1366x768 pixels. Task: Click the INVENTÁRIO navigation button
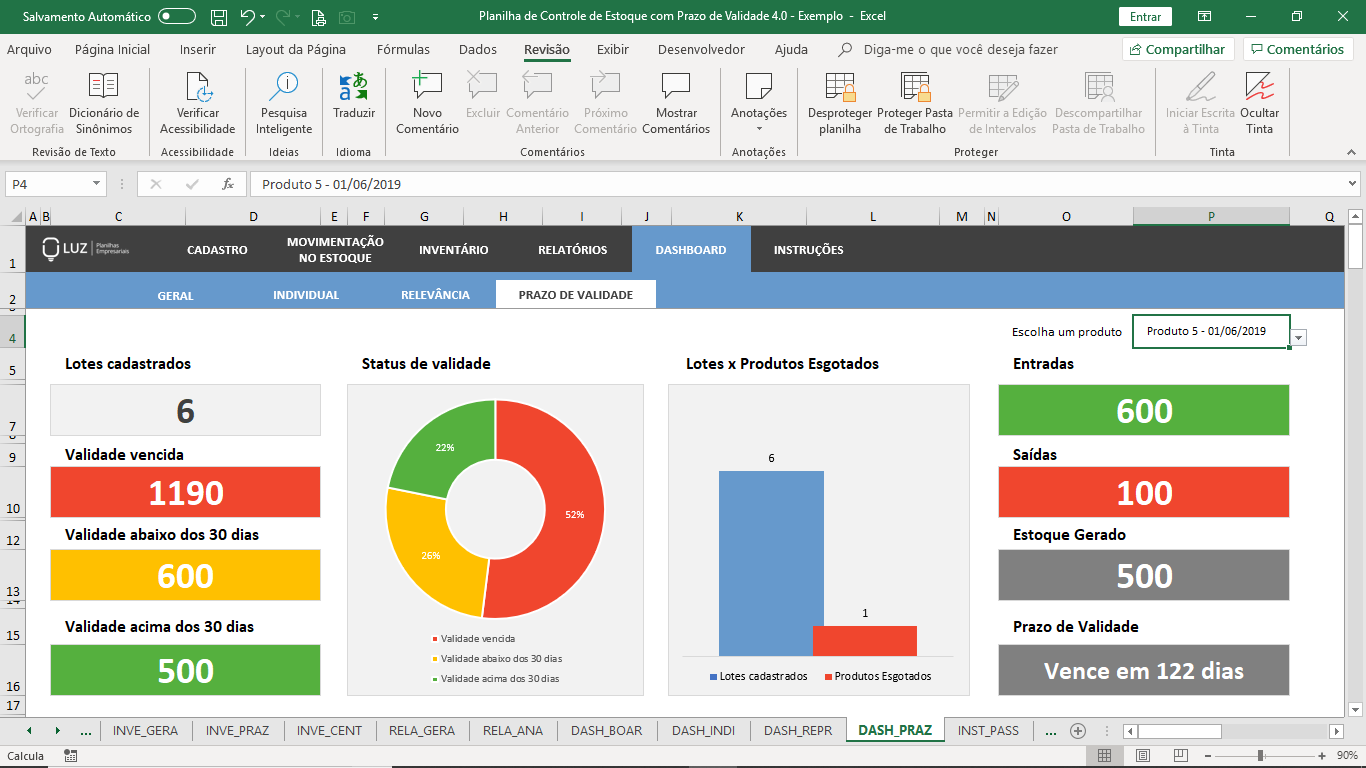(453, 250)
